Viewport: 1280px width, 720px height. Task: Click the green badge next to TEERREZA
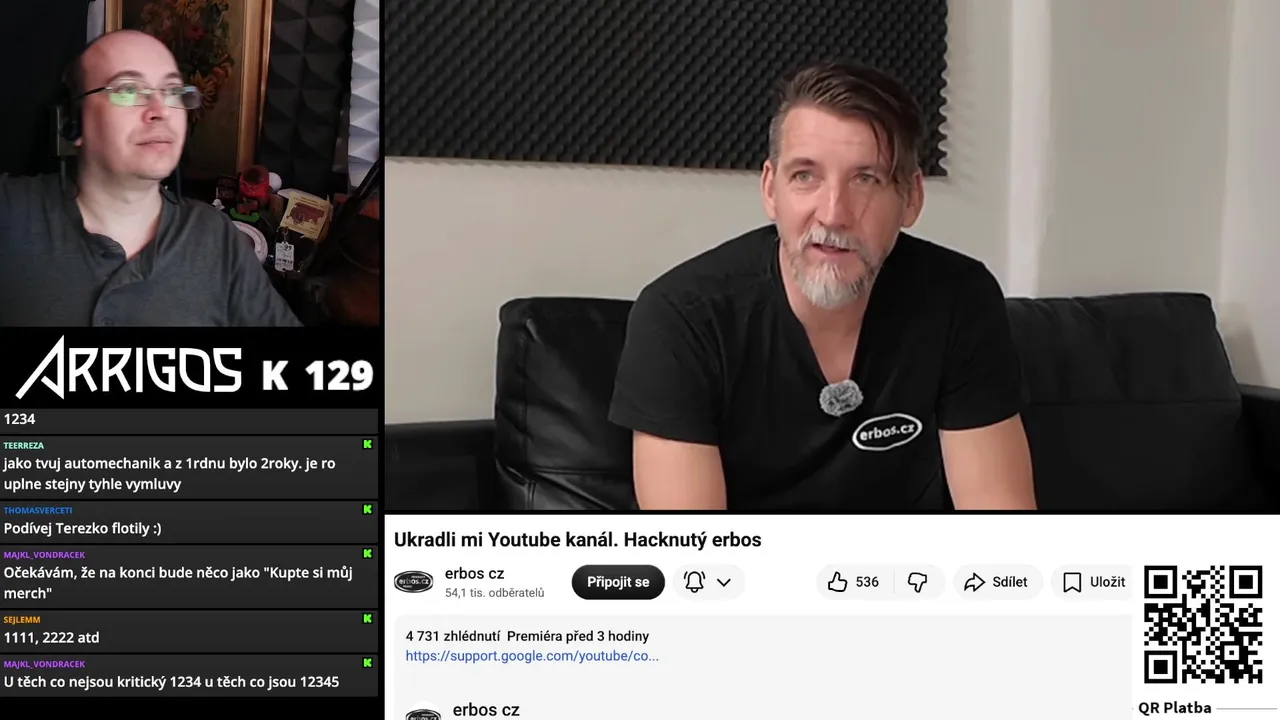[x=368, y=445]
